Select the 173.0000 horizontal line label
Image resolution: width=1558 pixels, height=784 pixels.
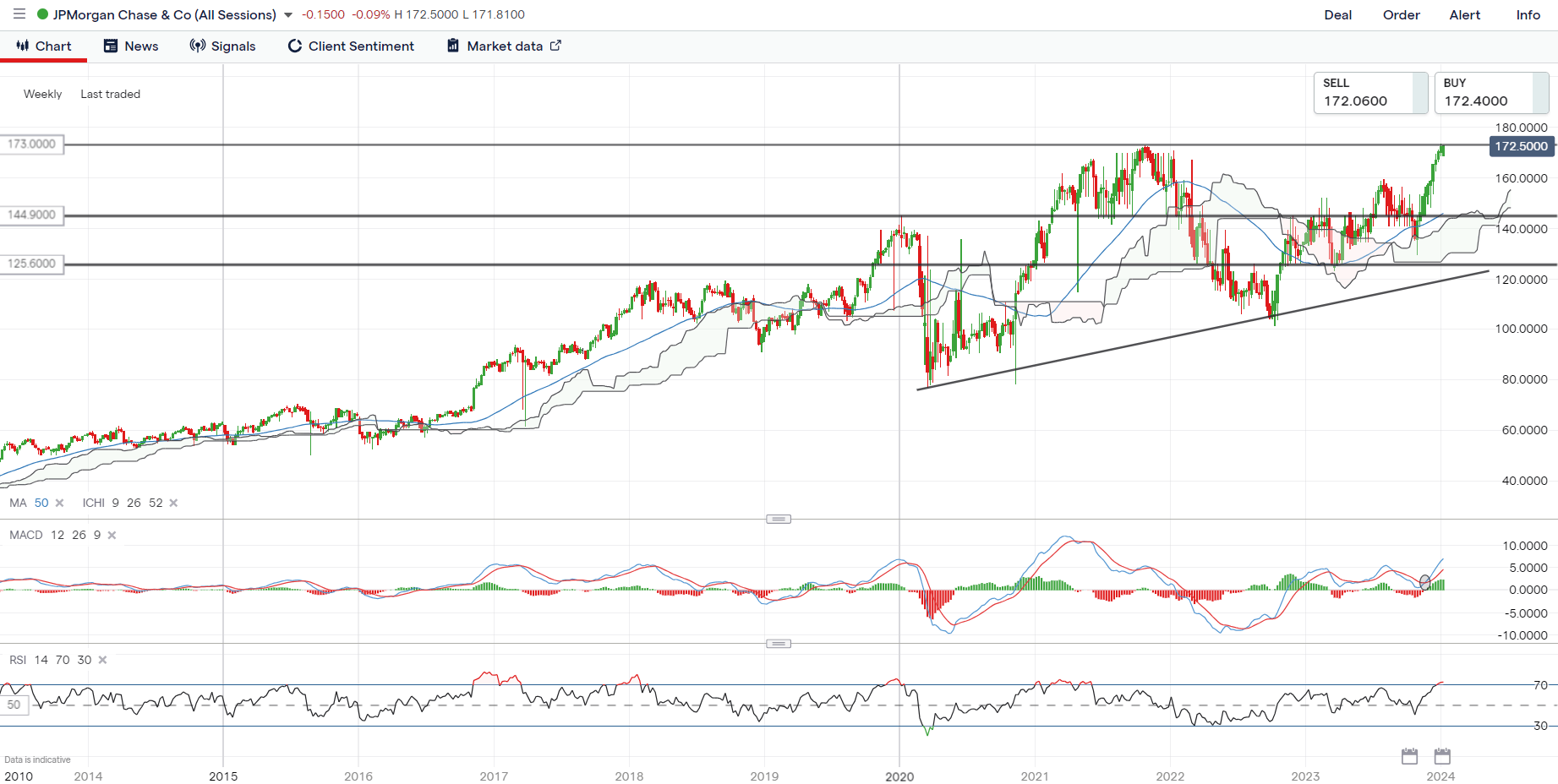(32, 144)
